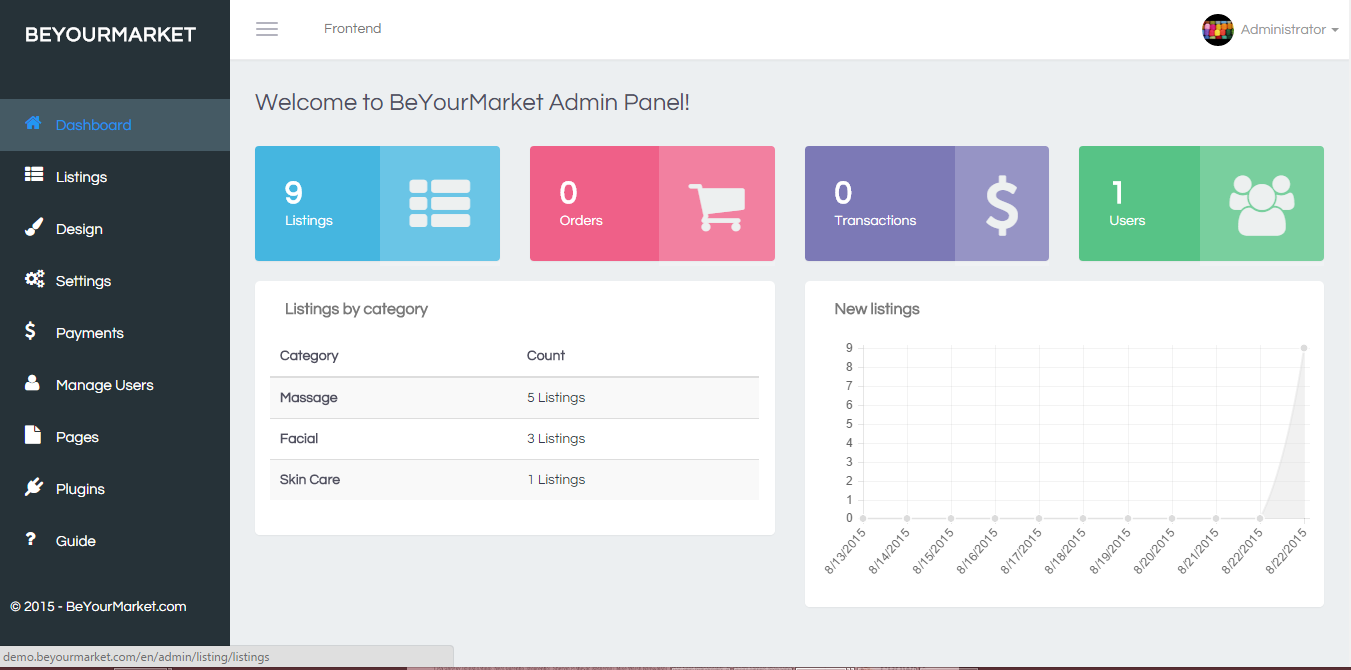1351x670 pixels.
Task: Click the Guide question mark icon
Action: (31, 539)
